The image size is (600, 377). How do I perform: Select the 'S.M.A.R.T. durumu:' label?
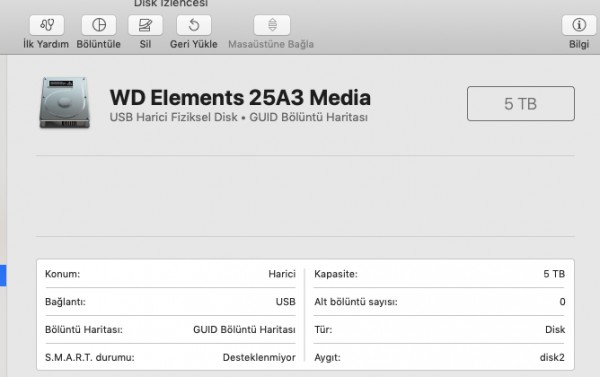tap(90, 357)
